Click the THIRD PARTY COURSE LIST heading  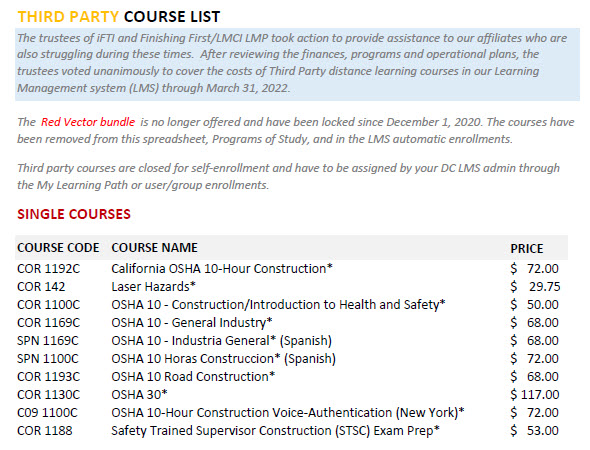pyautogui.click(x=119, y=17)
